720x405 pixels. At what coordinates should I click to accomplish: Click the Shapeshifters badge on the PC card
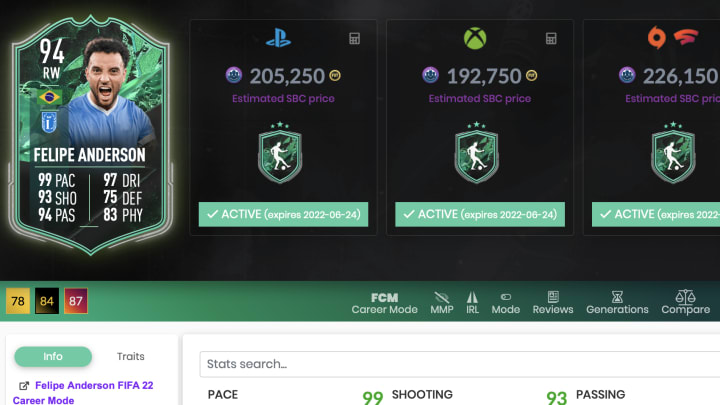(x=673, y=153)
